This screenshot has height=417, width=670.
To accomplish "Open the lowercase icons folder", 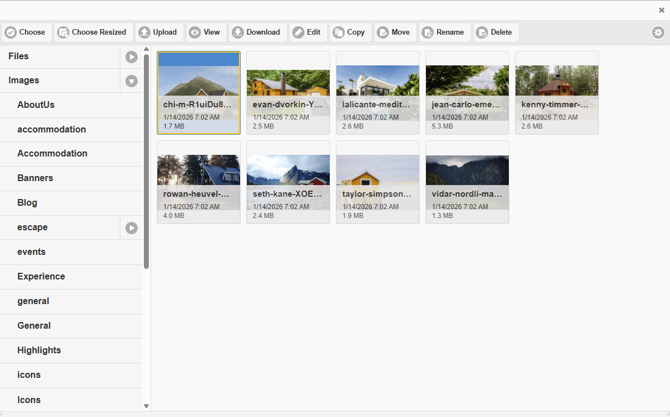I will 71,375.
